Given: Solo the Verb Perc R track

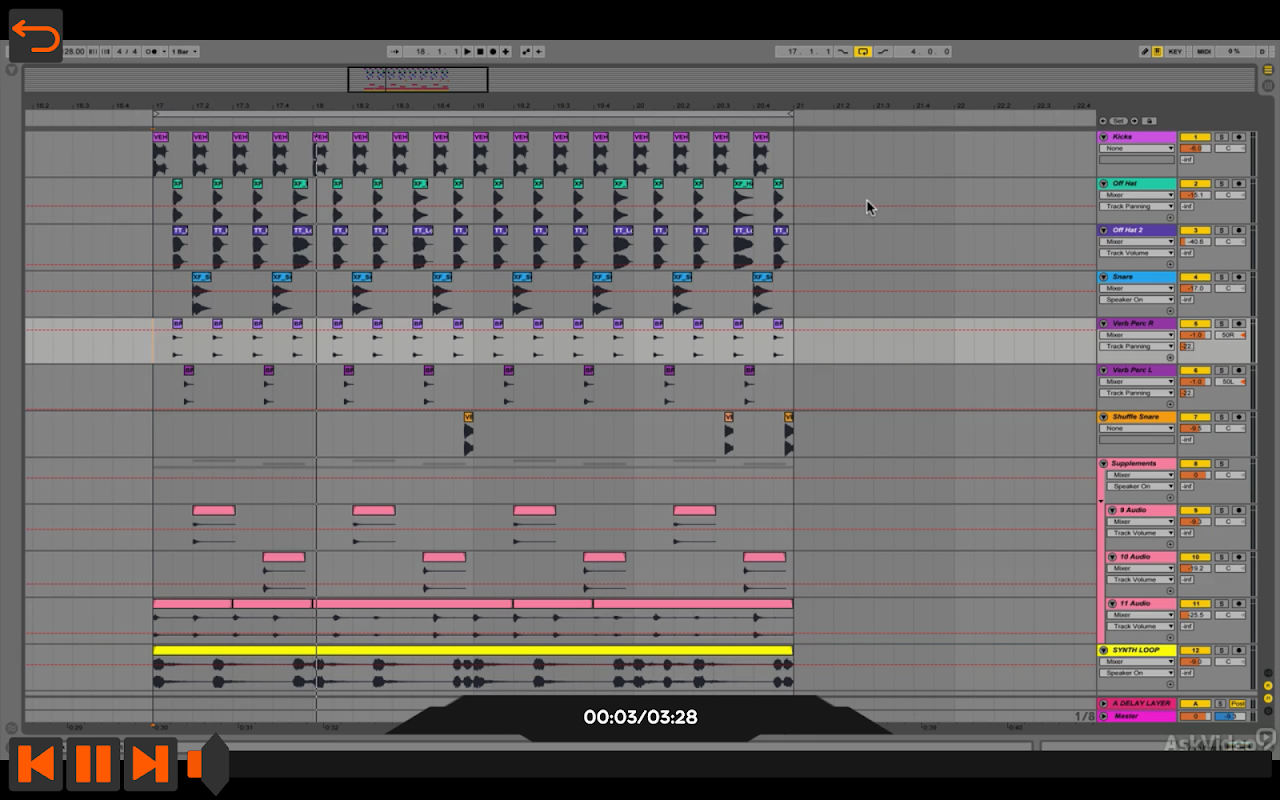Looking at the screenshot, I should [1220, 324].
